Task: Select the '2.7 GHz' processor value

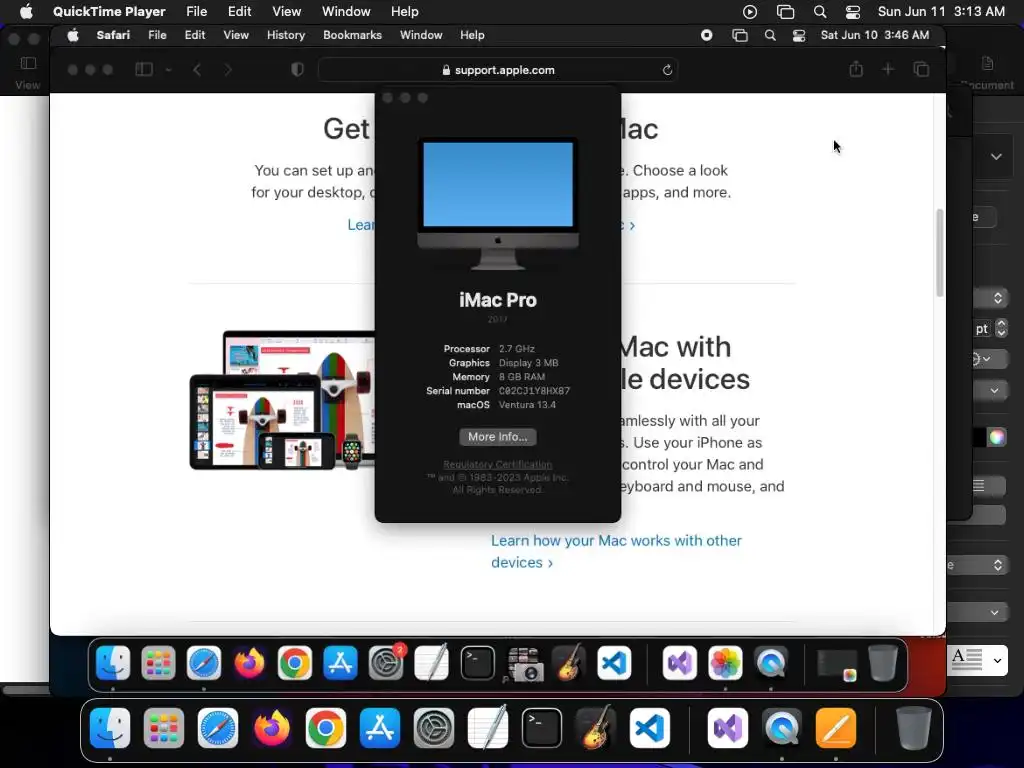Action: [517, 349]
